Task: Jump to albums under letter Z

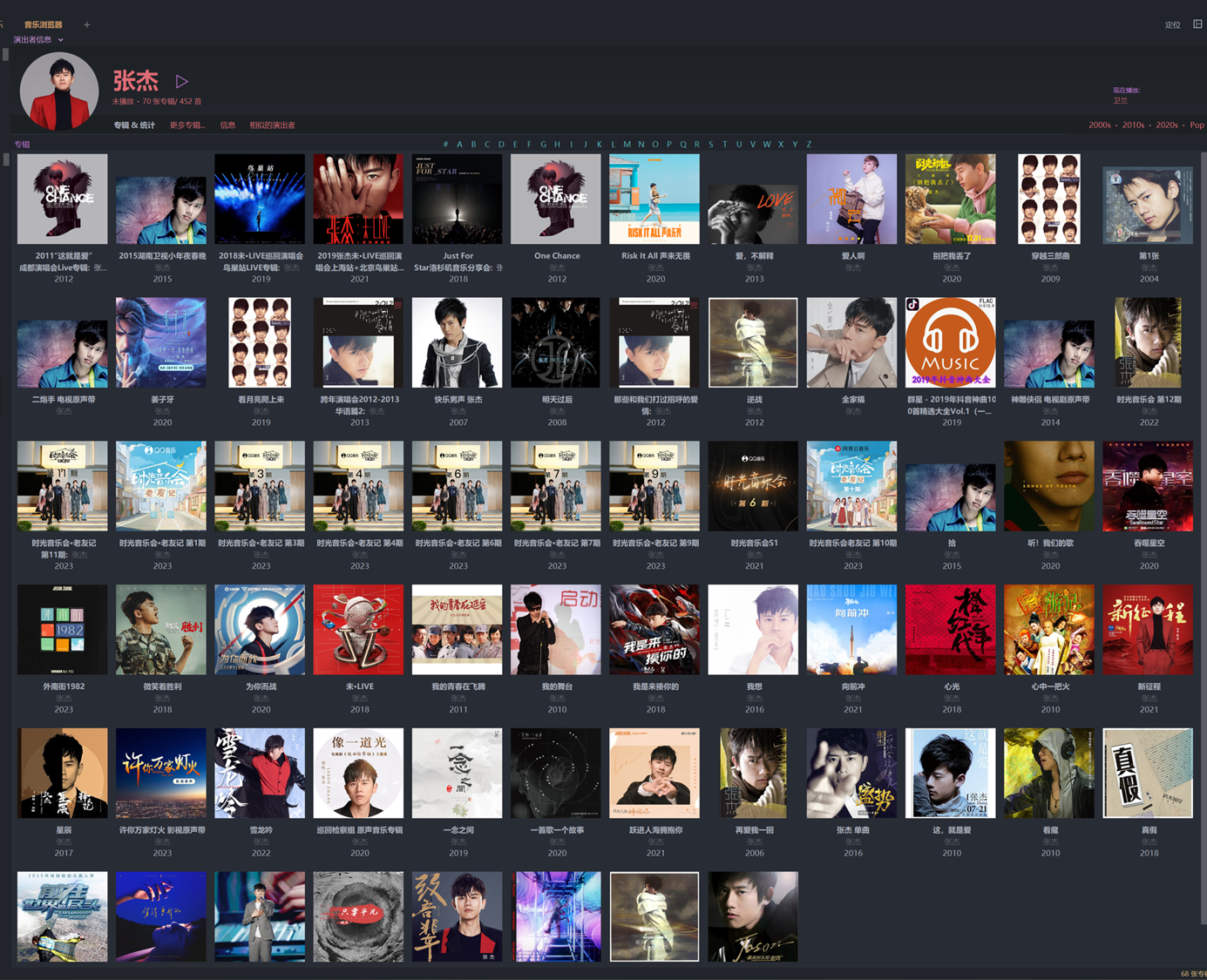Action: click(809, 145)
